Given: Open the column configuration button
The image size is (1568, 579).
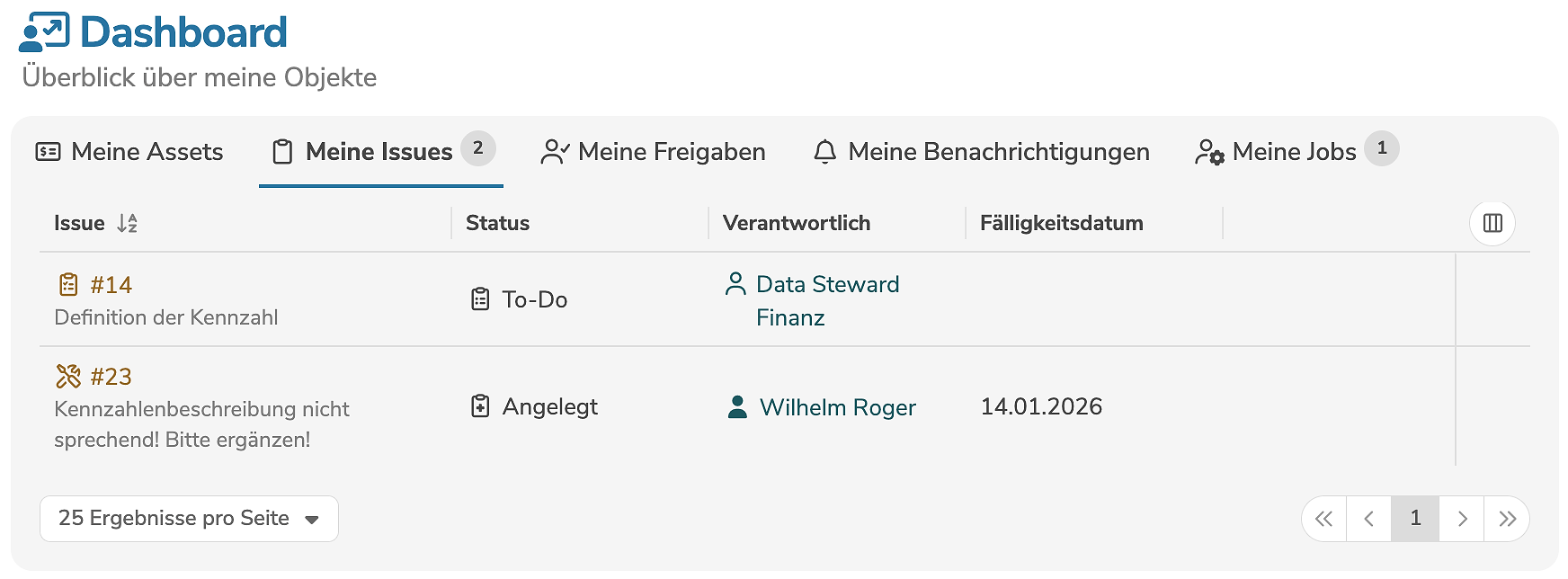Looking at the screenshot, I should 1492,223.
